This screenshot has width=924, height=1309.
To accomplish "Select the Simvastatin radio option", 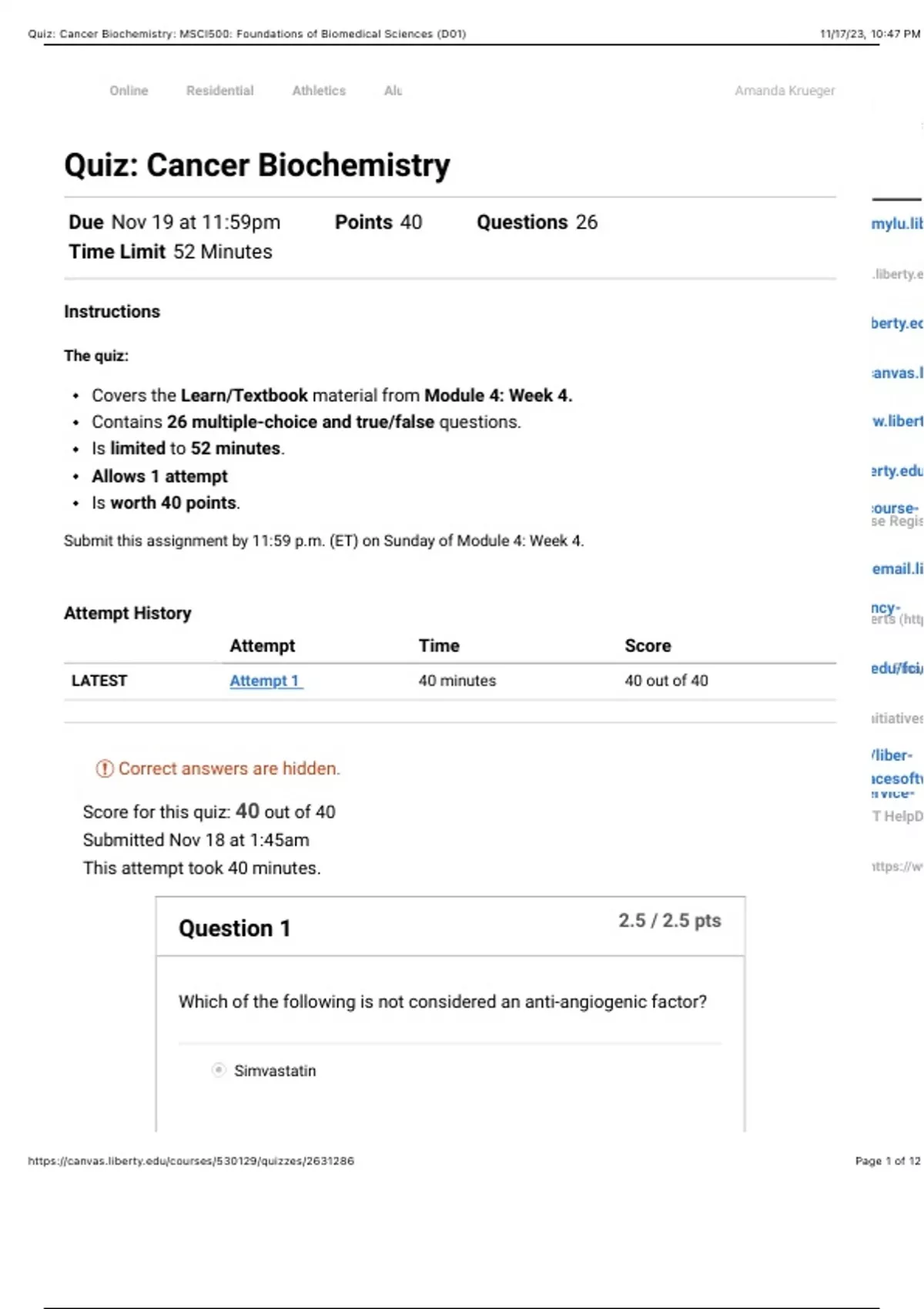I will (x=219, y=1070).
